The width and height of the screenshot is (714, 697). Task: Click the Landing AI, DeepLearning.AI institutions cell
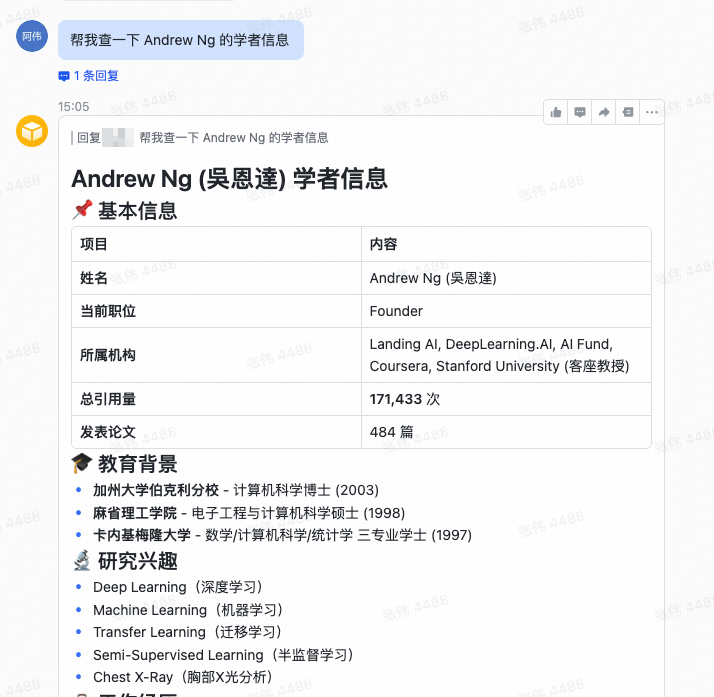(x=506, y=355)
